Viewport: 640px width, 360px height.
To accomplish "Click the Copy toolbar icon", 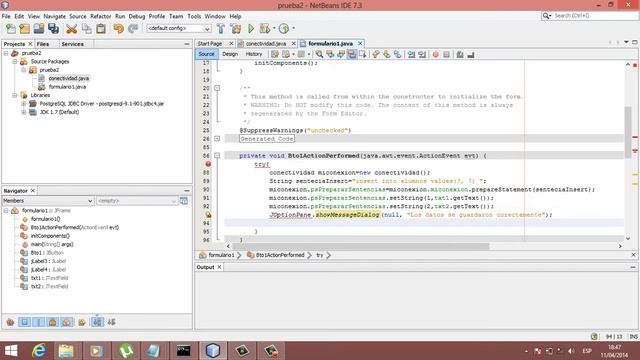I will click(87, 29).
